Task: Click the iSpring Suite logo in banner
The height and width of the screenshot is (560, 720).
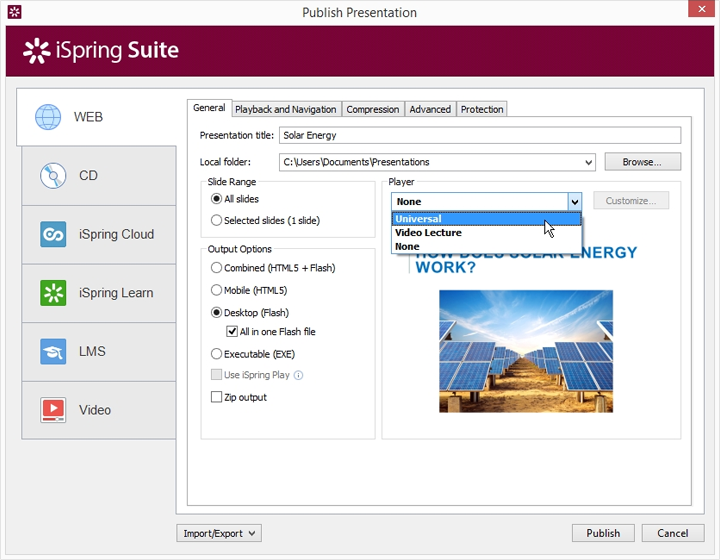Action: [x=101, y=50]
